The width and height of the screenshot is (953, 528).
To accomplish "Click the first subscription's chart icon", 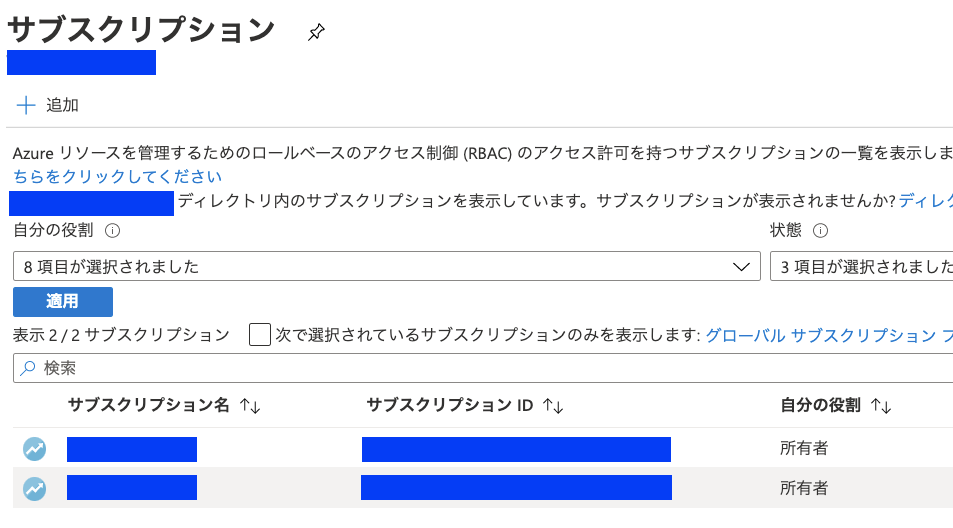I will click(x=35, y=449).
